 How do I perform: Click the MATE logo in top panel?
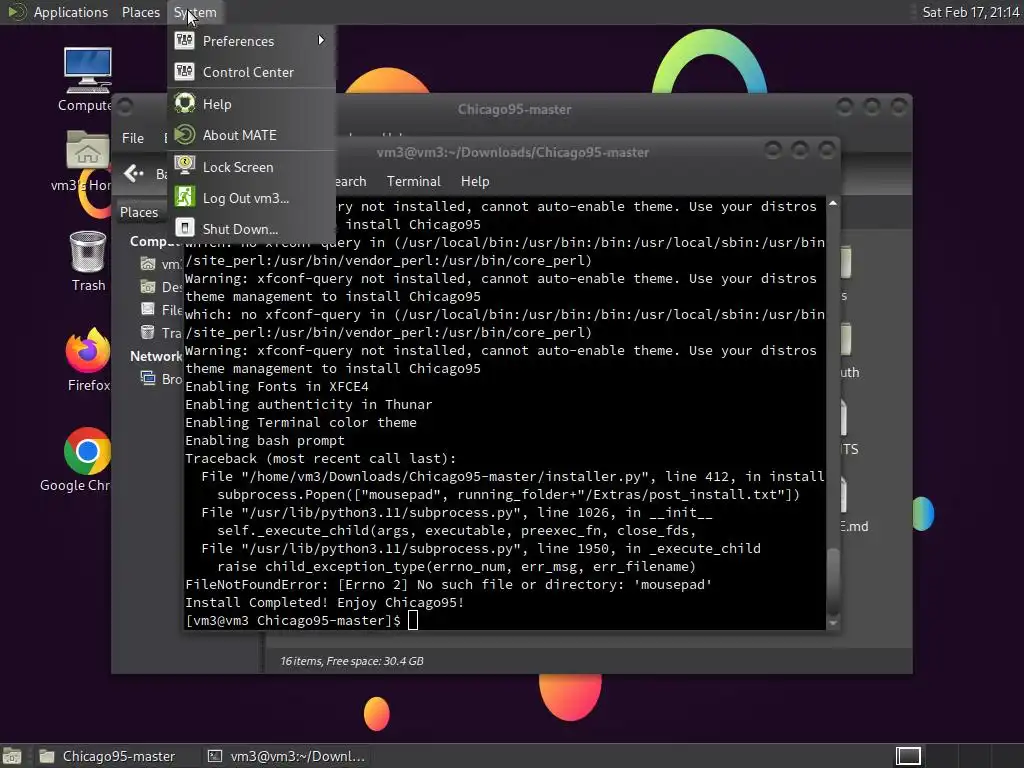click(16, 12)
